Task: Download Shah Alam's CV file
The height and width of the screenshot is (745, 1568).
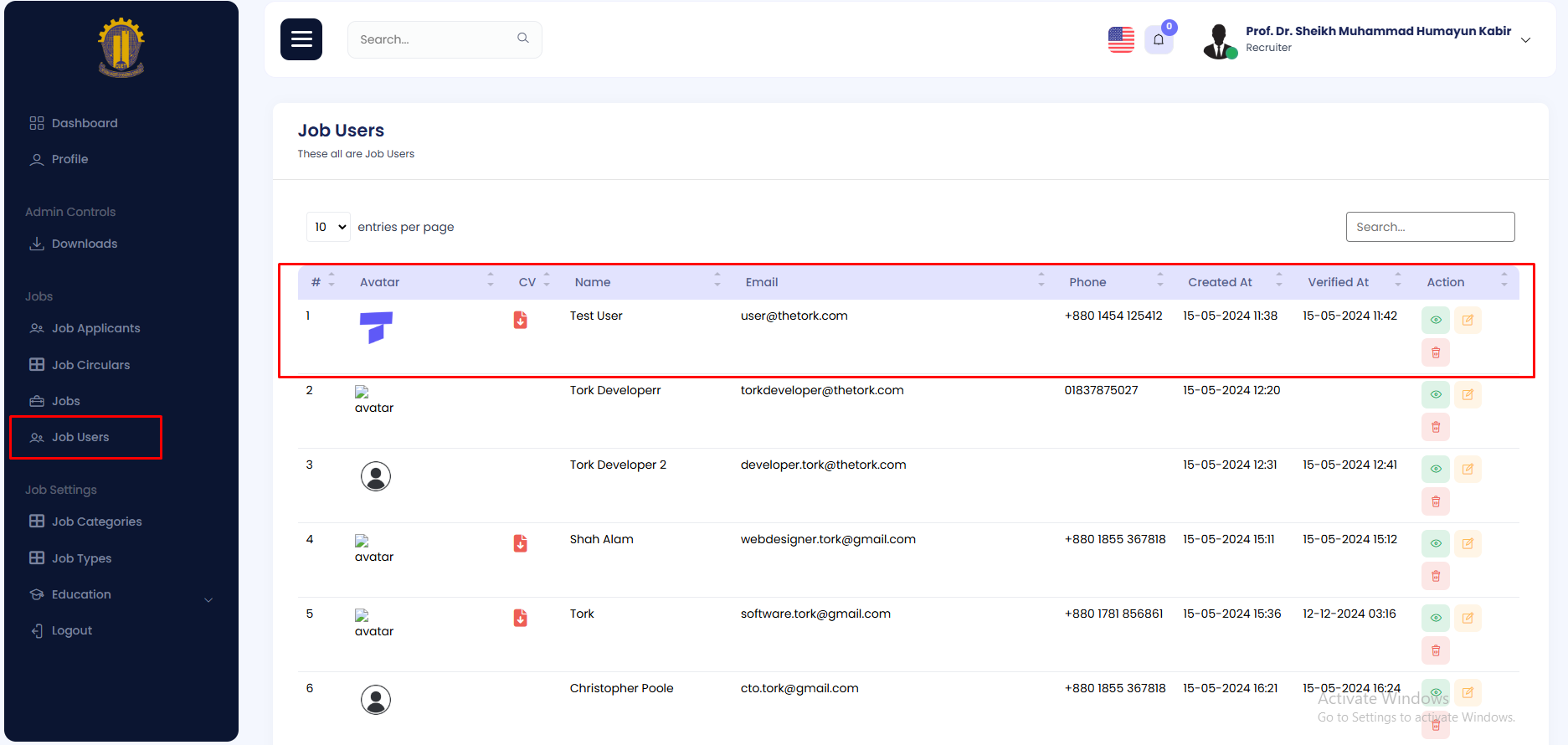Action: coord(520,543)
